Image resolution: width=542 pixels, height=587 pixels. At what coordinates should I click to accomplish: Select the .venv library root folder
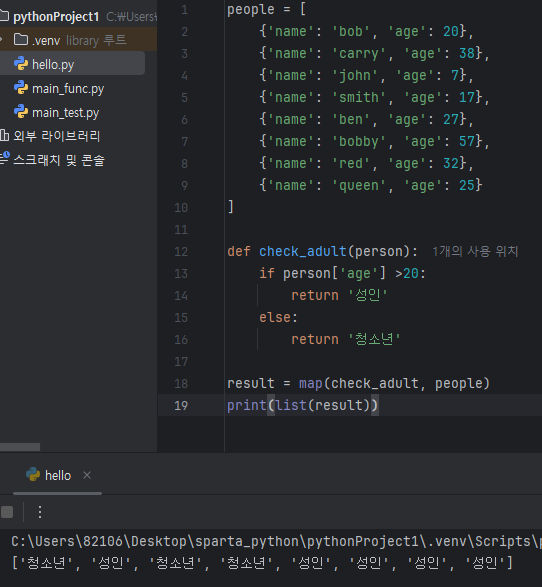point(78,39)
